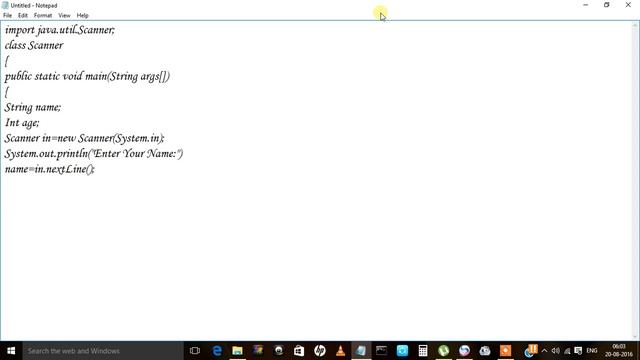
Task: Show hidden system tray icons
Action: (x=544, y=351)
